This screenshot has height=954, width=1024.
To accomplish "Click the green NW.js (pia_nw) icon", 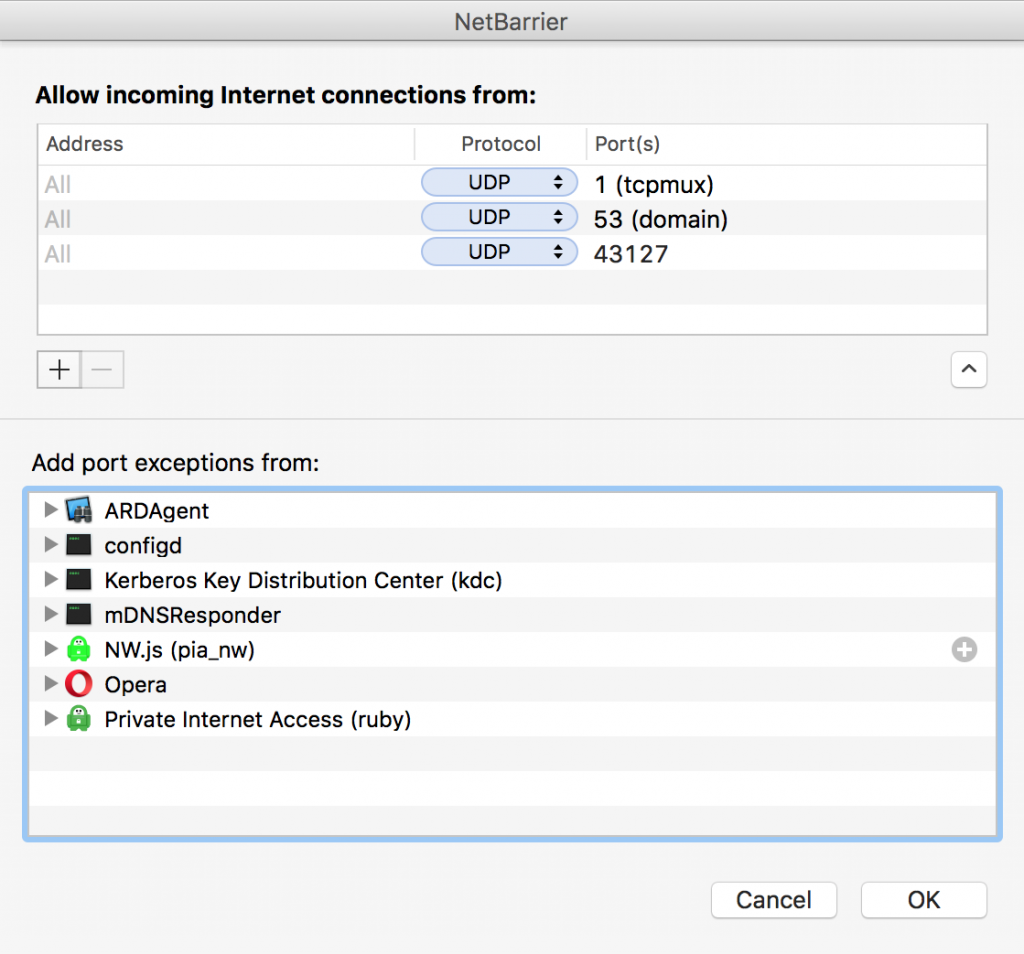I will click(78, 649).
